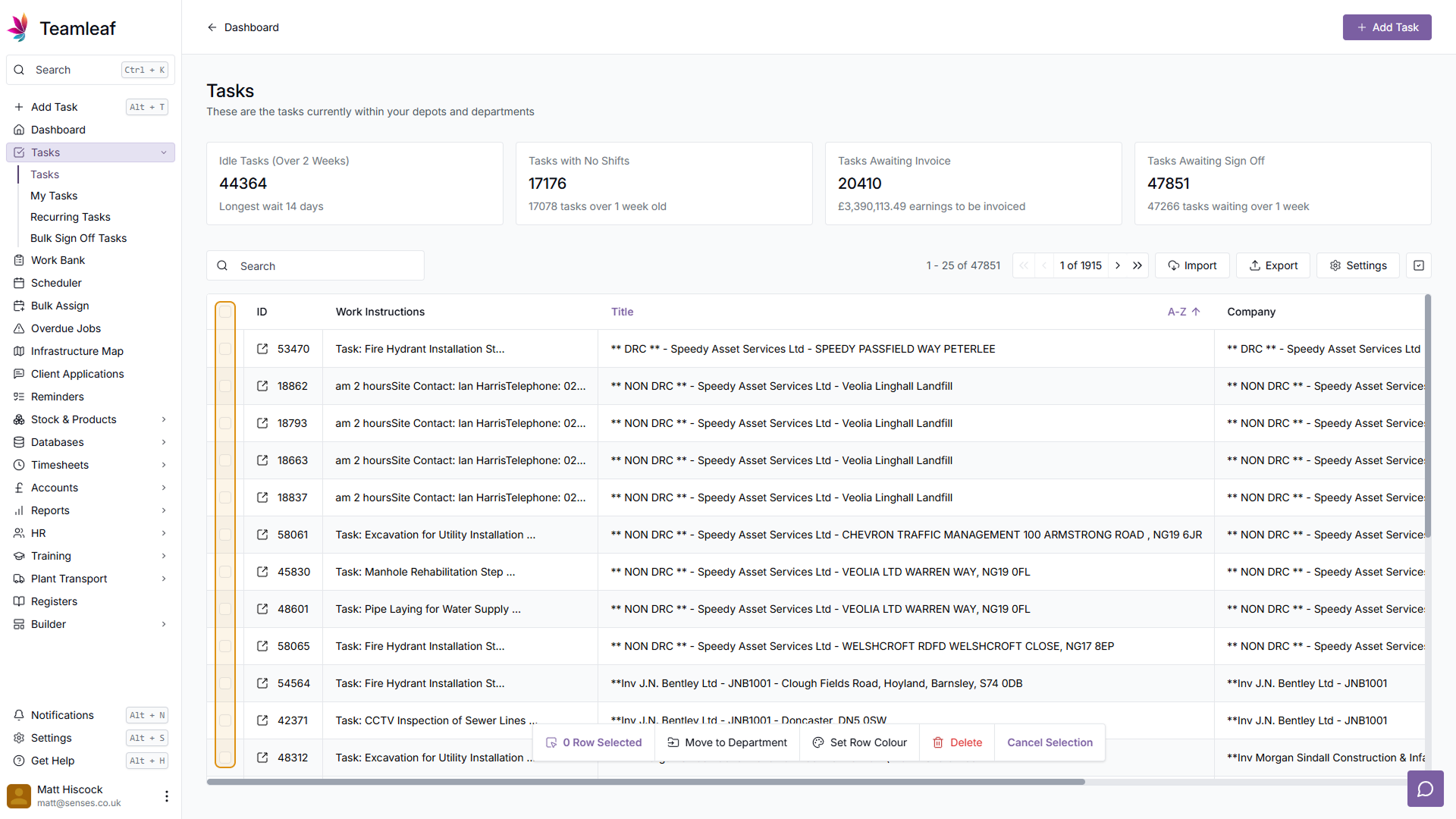The width and height of the screenshot is (1456, 819).
Task: Click the Import button
Action: pyautogui.click(x=1192, y=265)
